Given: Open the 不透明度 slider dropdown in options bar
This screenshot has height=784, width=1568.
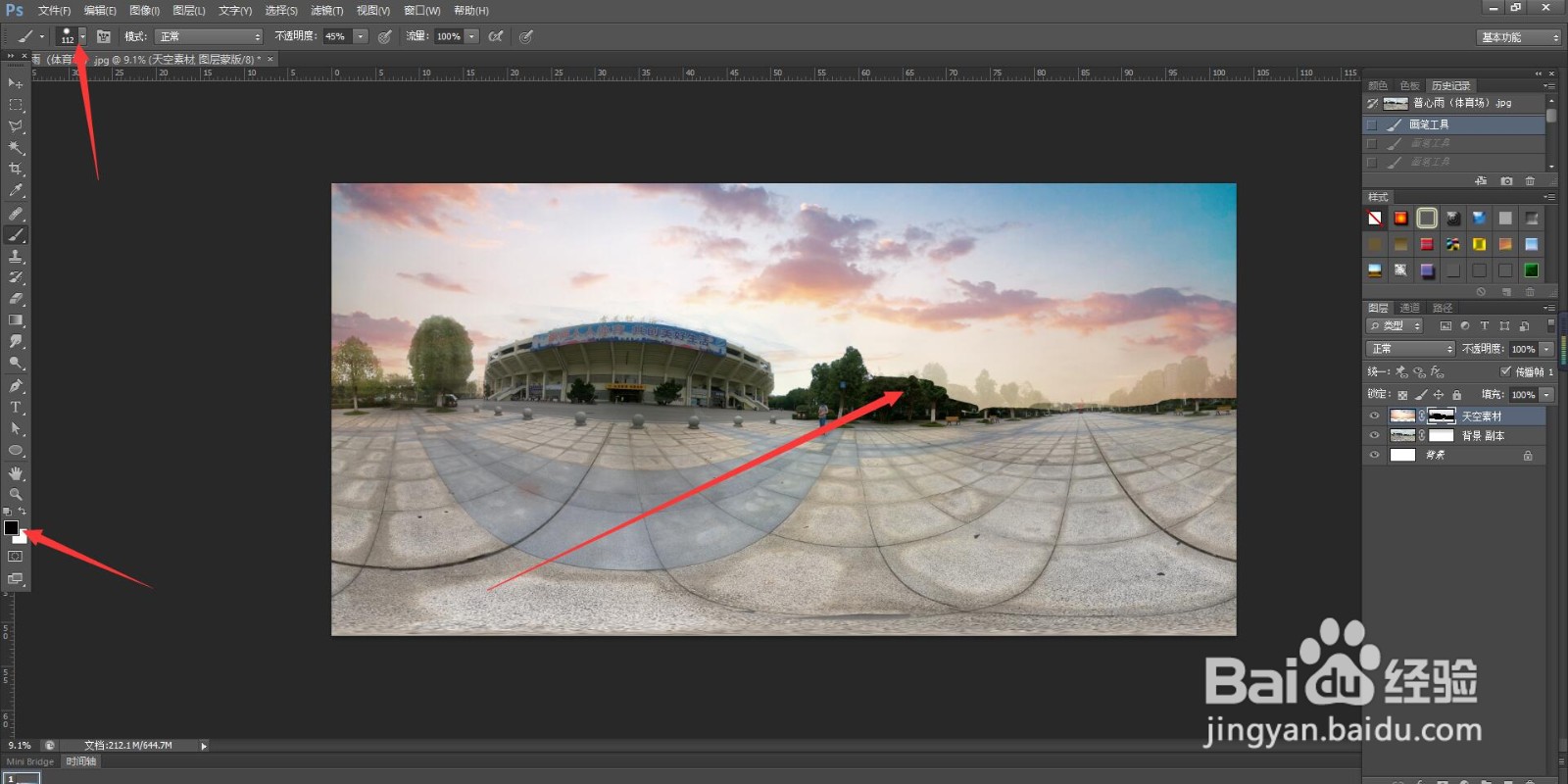Looking at the screenshot, I should (361, 36).
